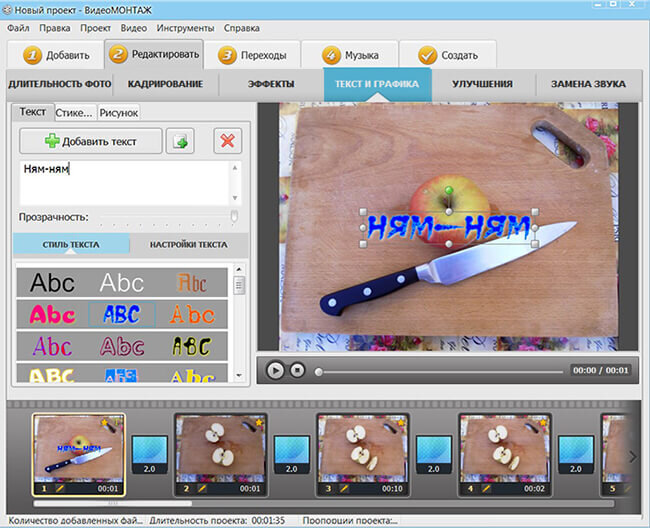Click the timeline right arrow chevron
This screenshot has width=650, height=528.
633,457
